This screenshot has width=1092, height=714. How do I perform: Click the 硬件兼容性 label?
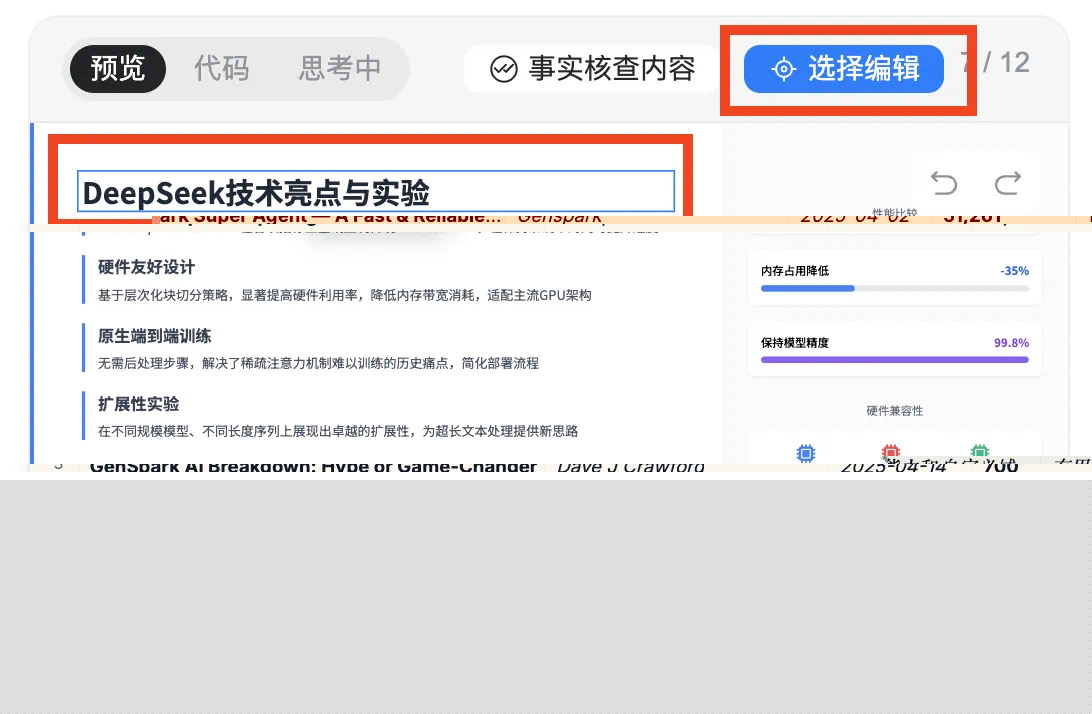tap(895, 411)
